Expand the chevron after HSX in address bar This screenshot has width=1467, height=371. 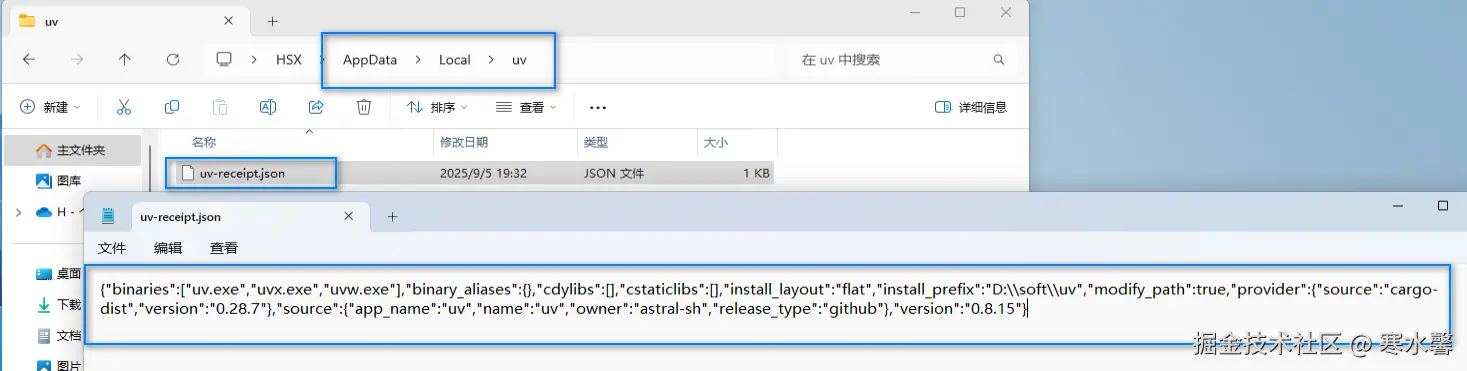tap(321, 60)
